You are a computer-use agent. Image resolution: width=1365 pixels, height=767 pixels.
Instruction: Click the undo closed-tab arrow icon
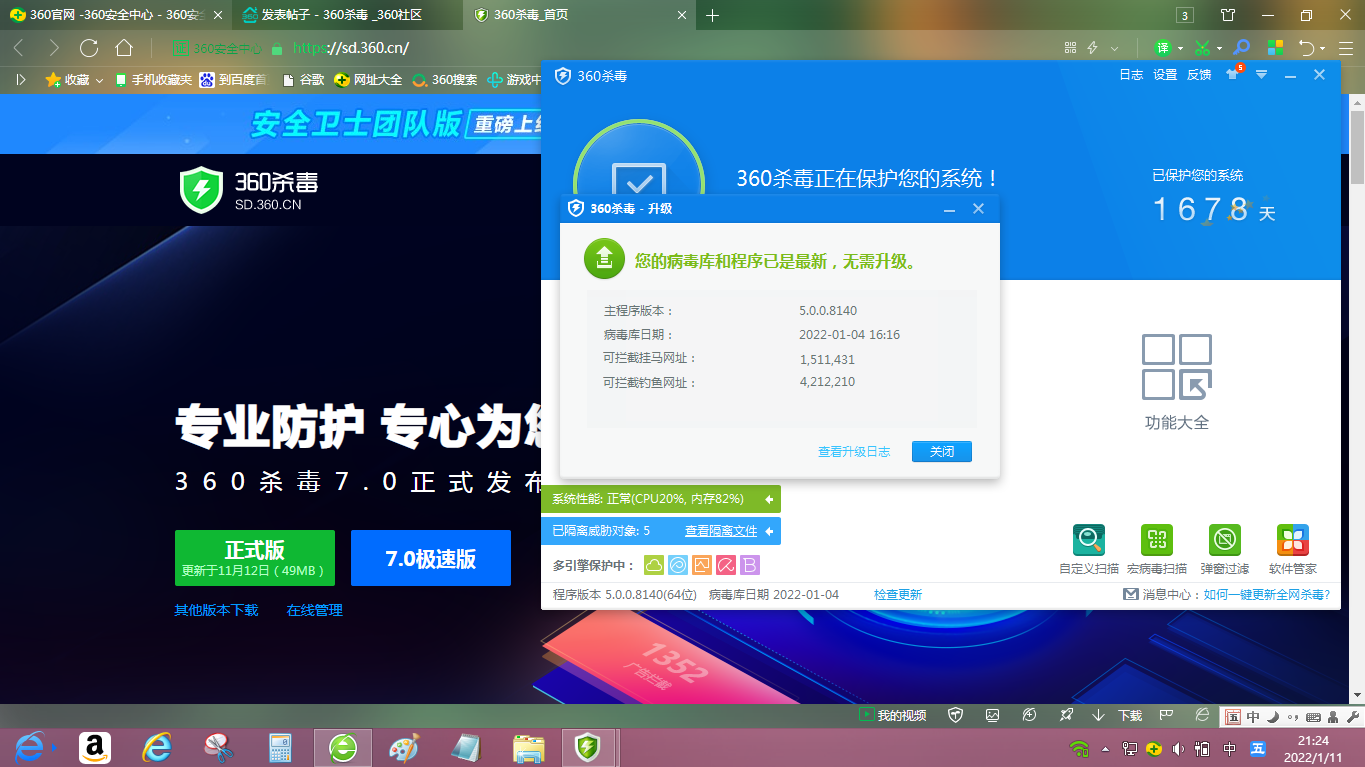pos(1306,47)
